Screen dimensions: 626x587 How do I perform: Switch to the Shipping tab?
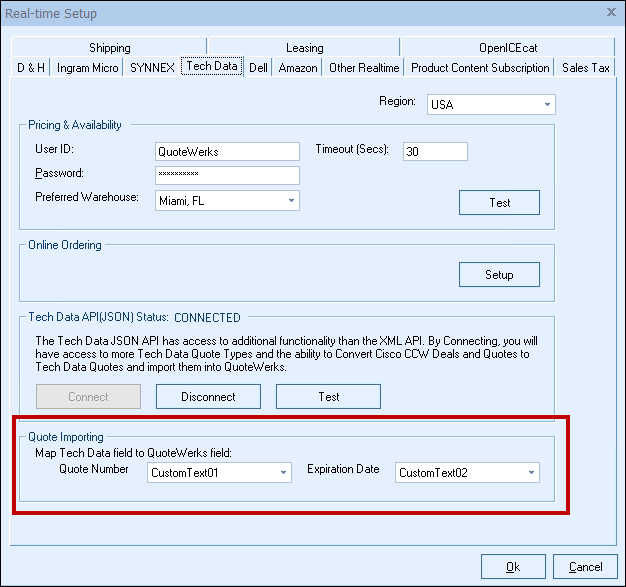coord(109,48)
